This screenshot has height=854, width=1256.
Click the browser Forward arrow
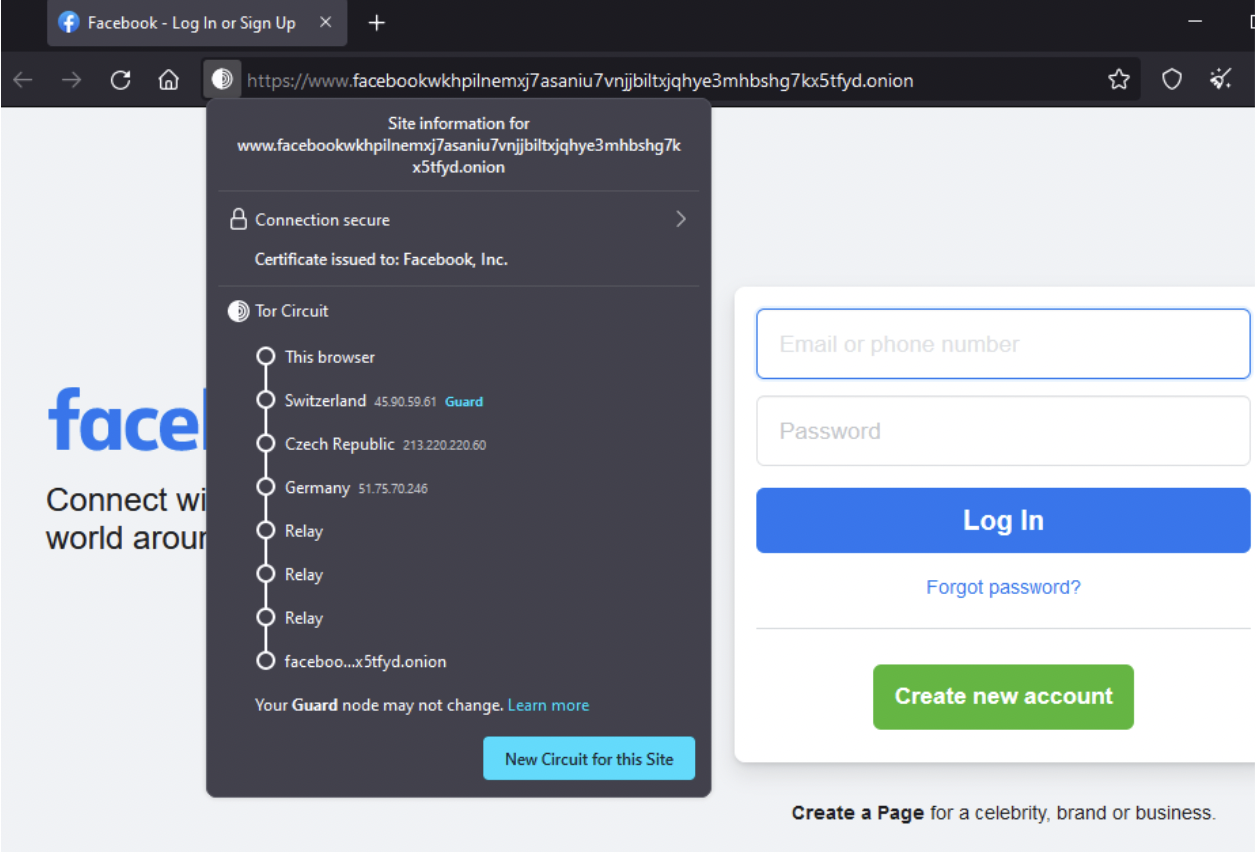[71, 80]
